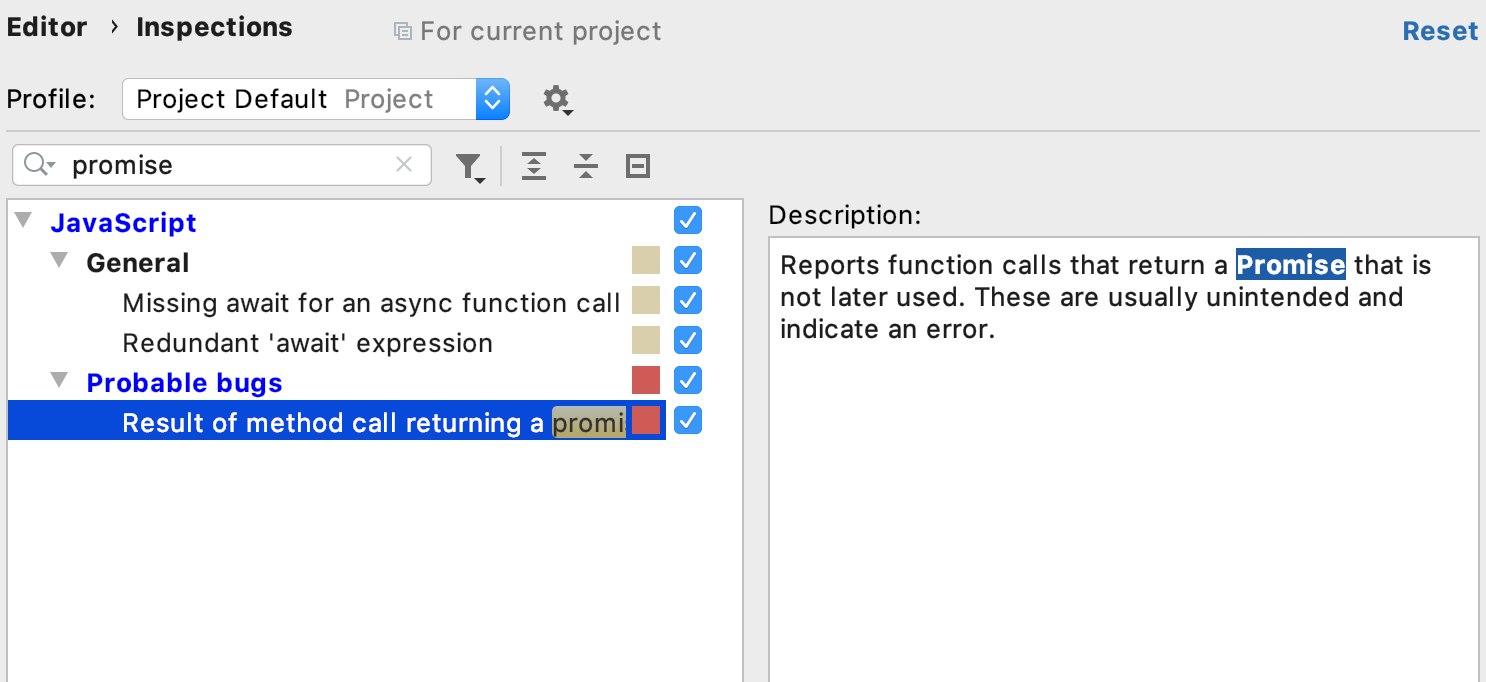Clear the promise search text
Viewport: 1486px width, 682px height.
(404, 165)
